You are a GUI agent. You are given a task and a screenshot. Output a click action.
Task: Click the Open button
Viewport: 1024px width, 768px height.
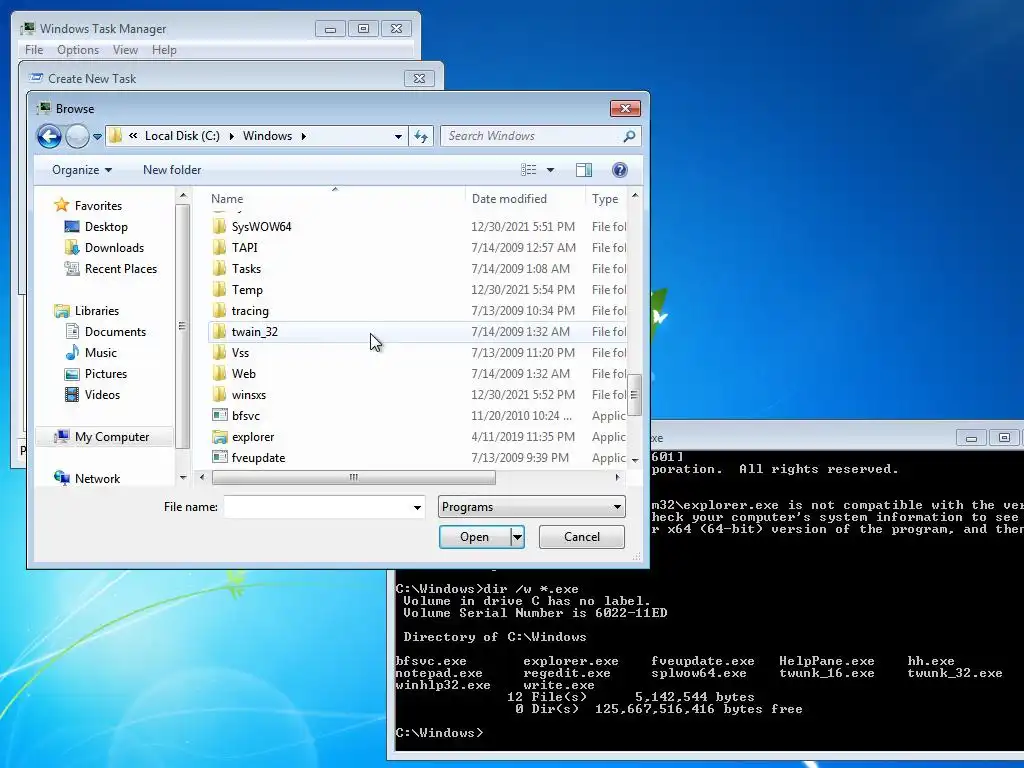(x=475, y=537)
